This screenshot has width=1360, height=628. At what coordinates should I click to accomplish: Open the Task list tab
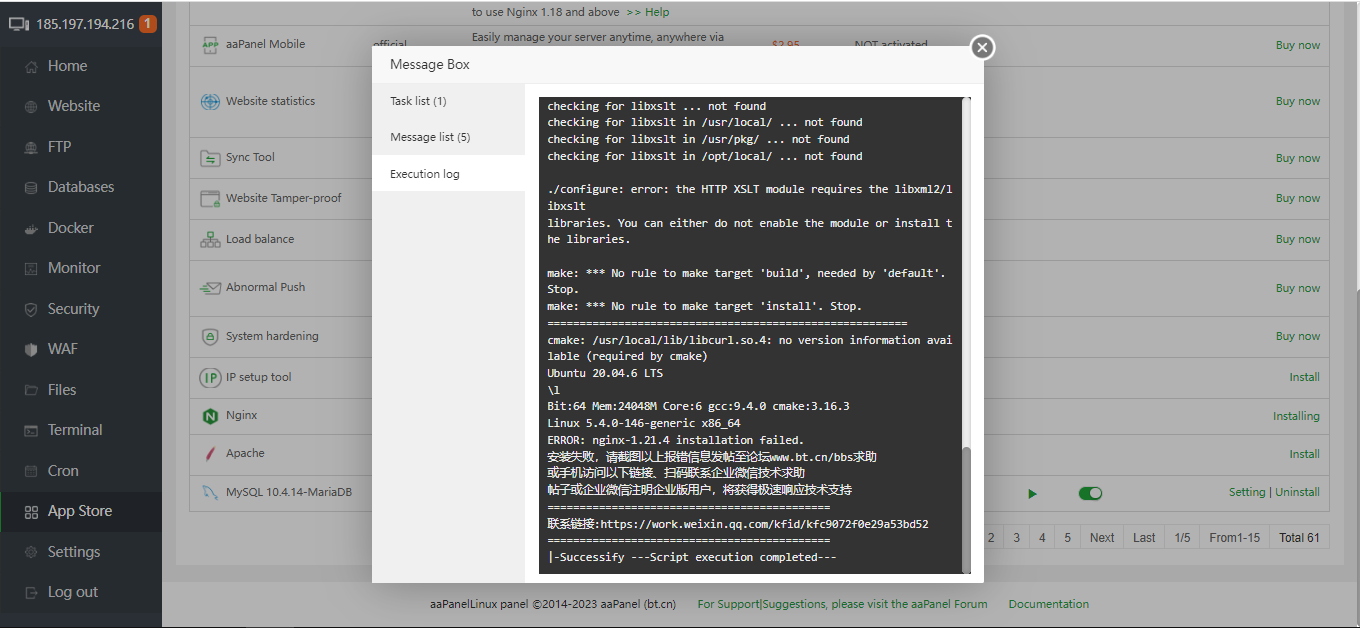coord(418,101)
